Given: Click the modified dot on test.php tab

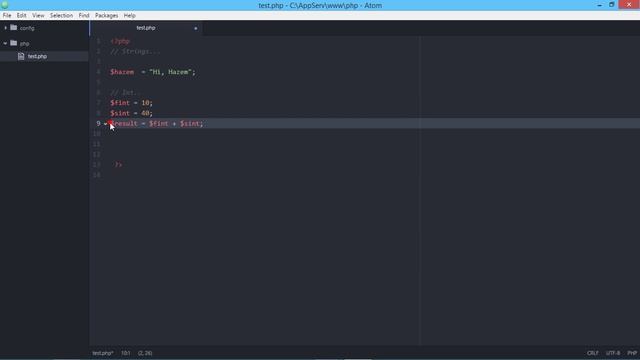Looking at the screenshot, I should [x=196, y=28].
